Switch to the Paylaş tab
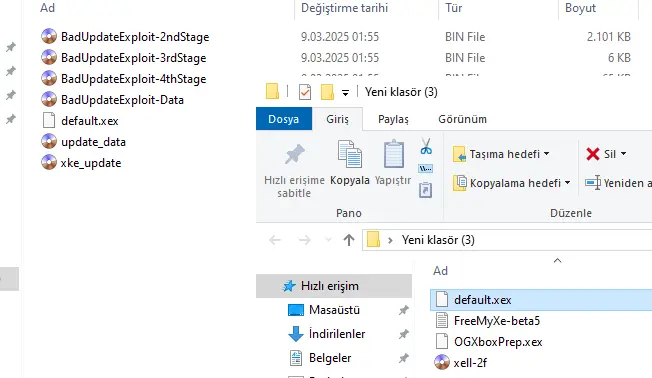The width and height of the screenshot is (652, 378). [393, 119]
